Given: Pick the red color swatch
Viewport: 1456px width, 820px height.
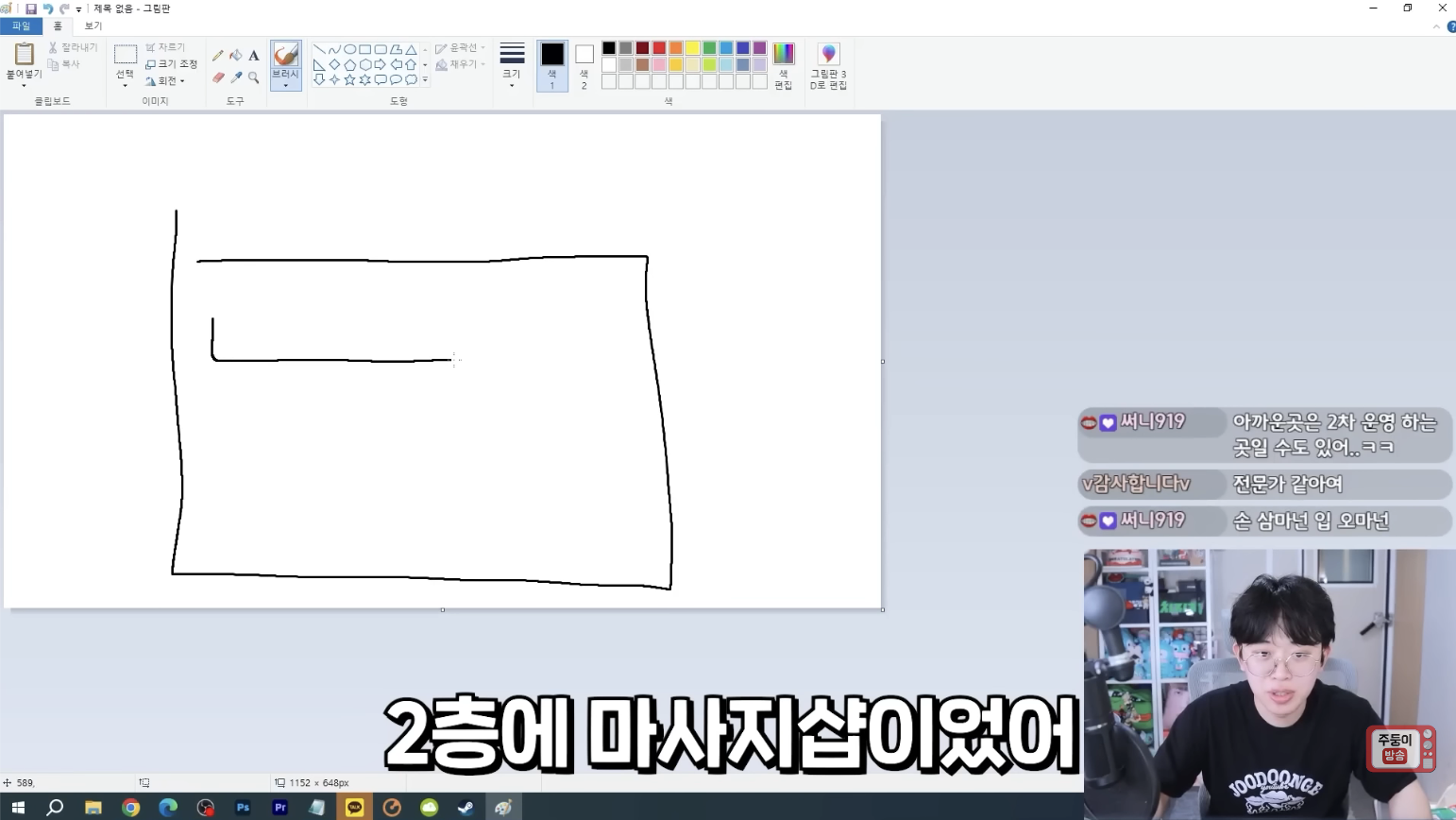Looking at the screenshot, I should click(659, 48).
